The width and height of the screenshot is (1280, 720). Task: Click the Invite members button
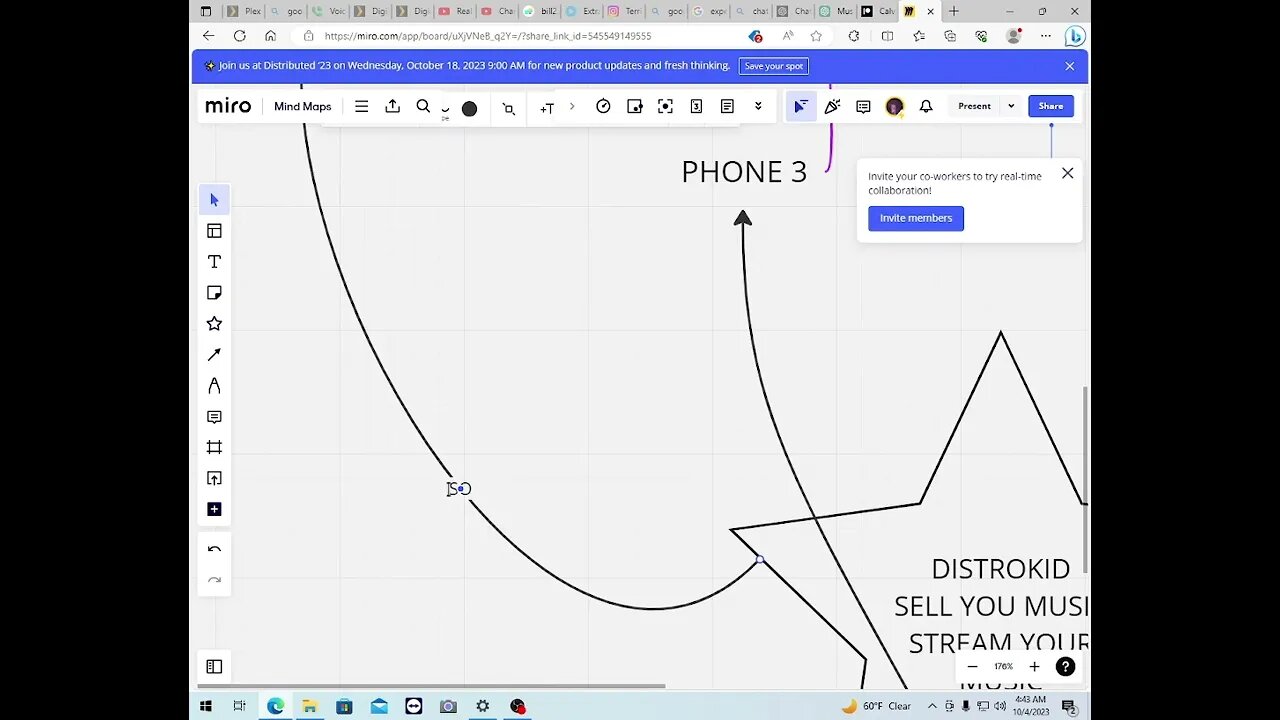tap(916, 218)
